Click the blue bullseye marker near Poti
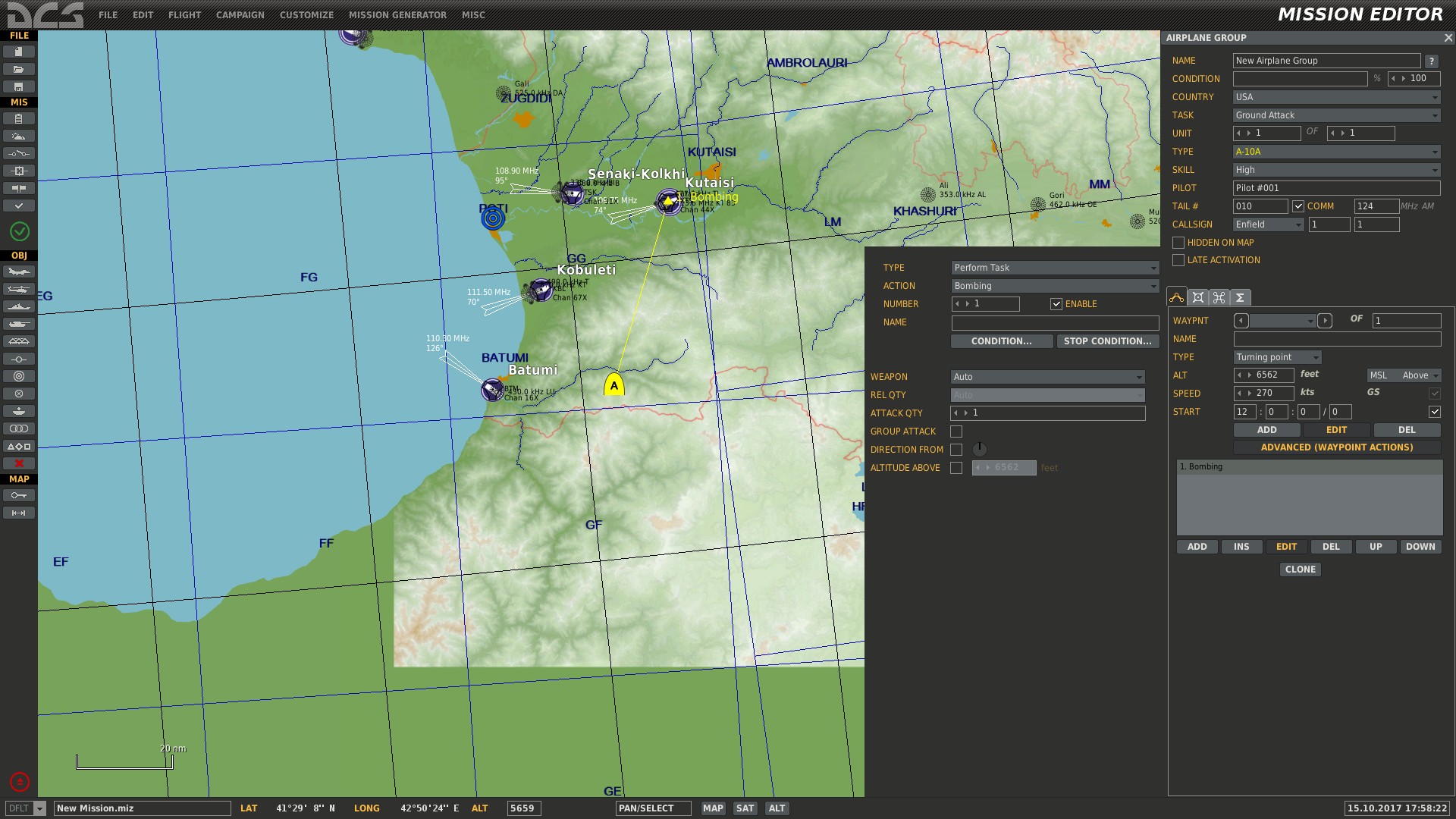 pos(493,219)
